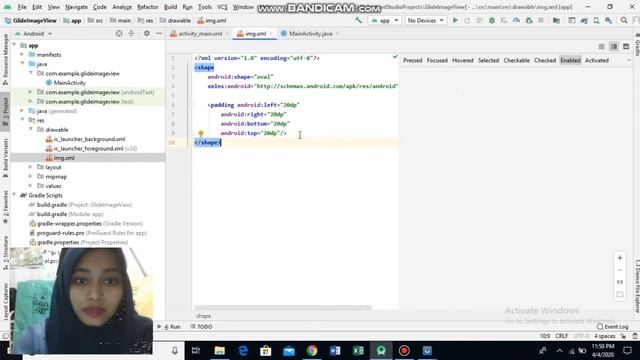Collapse the drawable folder
The width and height of the screenshot is (640, 360).
pyautogui.click(x=31, y=130)
